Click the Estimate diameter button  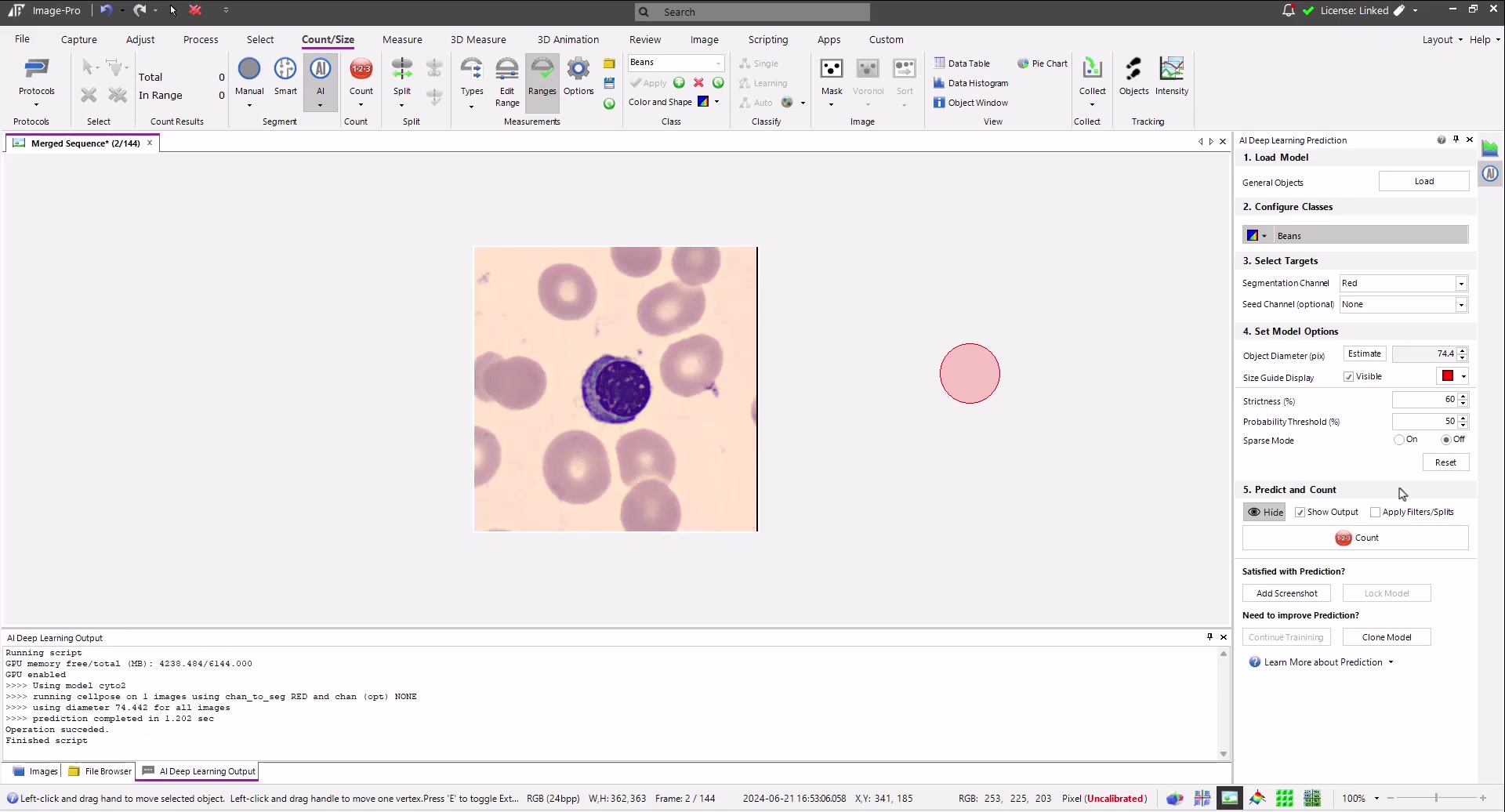pos(1364,354)
